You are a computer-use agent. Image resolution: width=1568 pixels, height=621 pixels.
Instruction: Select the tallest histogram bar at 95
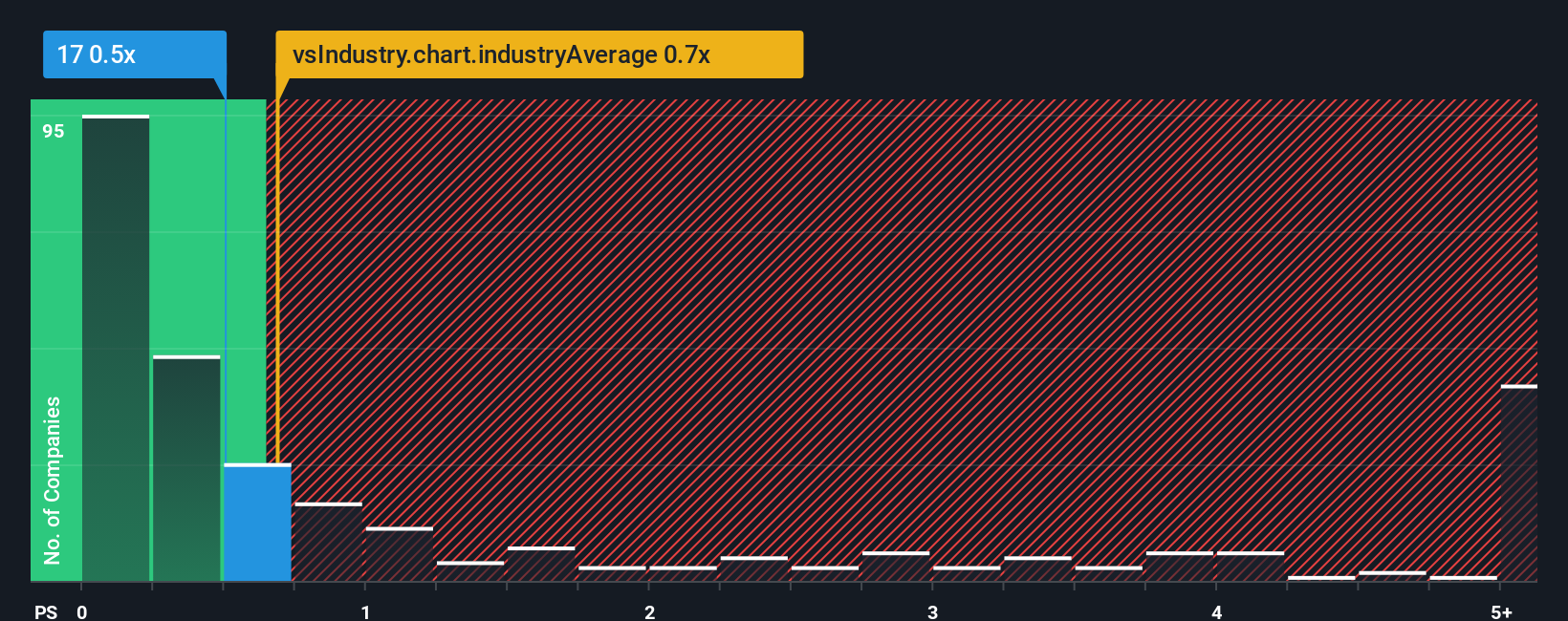pyautogui.click(x=116, y=349)
